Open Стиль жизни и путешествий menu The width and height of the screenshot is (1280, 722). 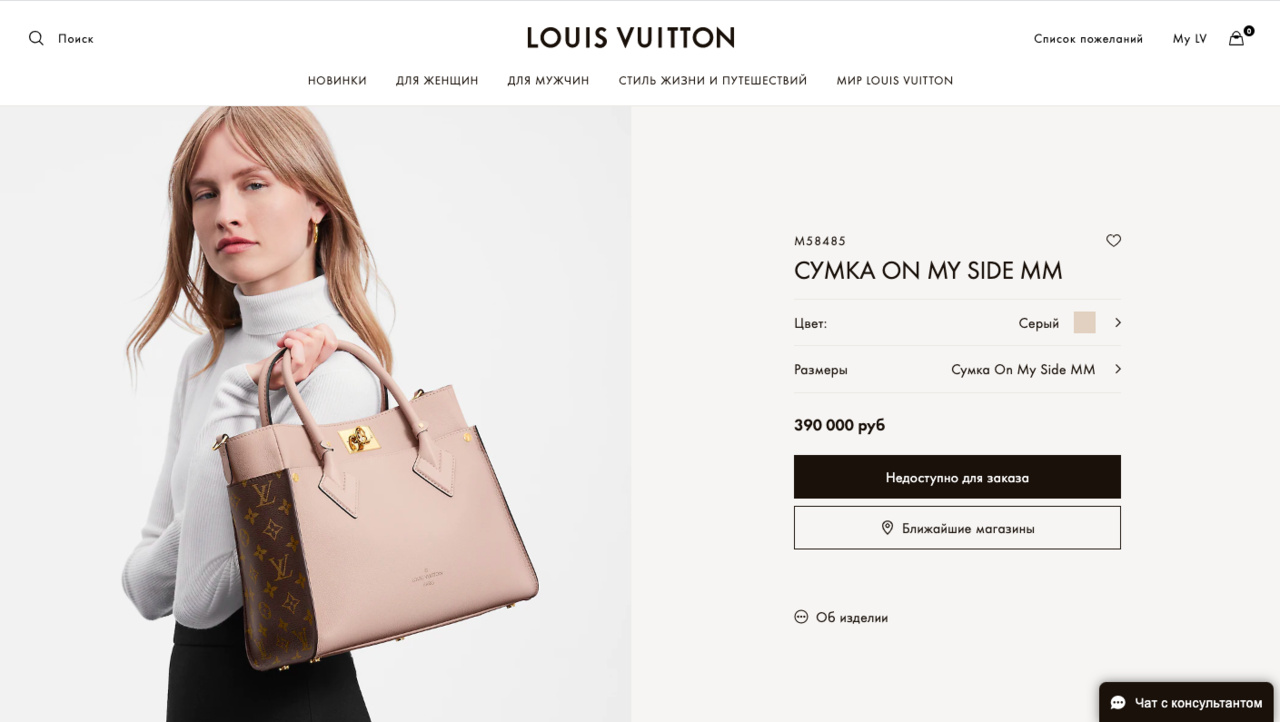tap(713, 80)
